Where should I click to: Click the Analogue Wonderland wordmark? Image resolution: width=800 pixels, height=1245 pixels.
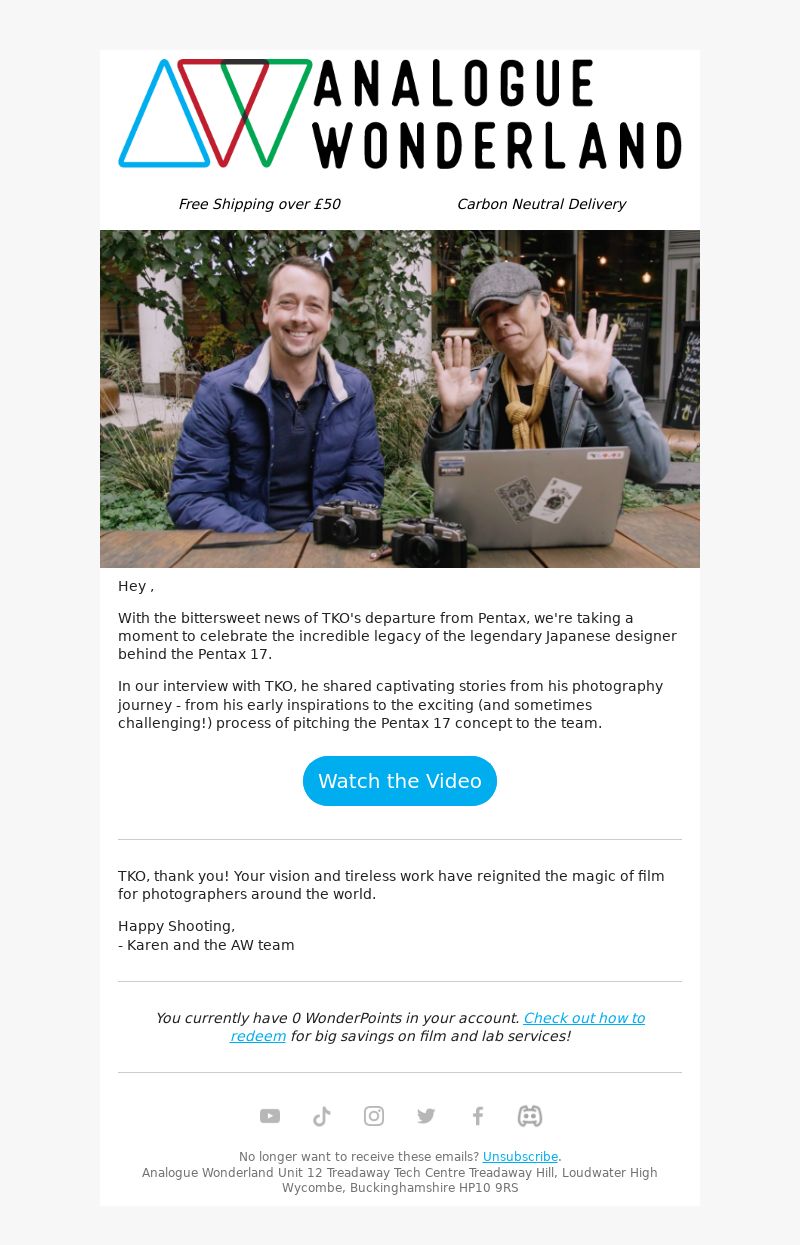[497, 113]
